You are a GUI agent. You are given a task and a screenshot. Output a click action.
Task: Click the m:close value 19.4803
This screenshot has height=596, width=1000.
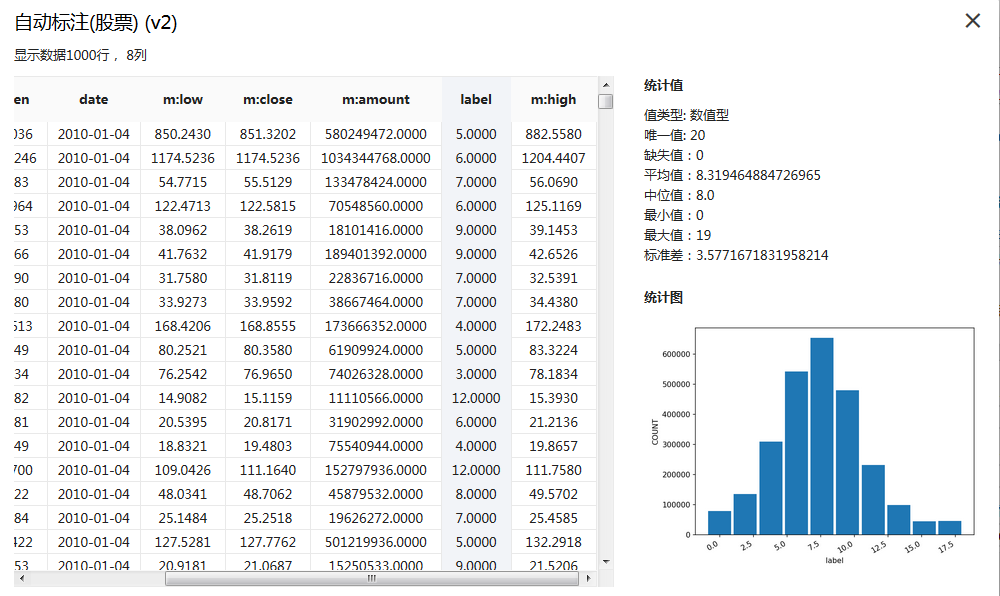tap(268, 446)
